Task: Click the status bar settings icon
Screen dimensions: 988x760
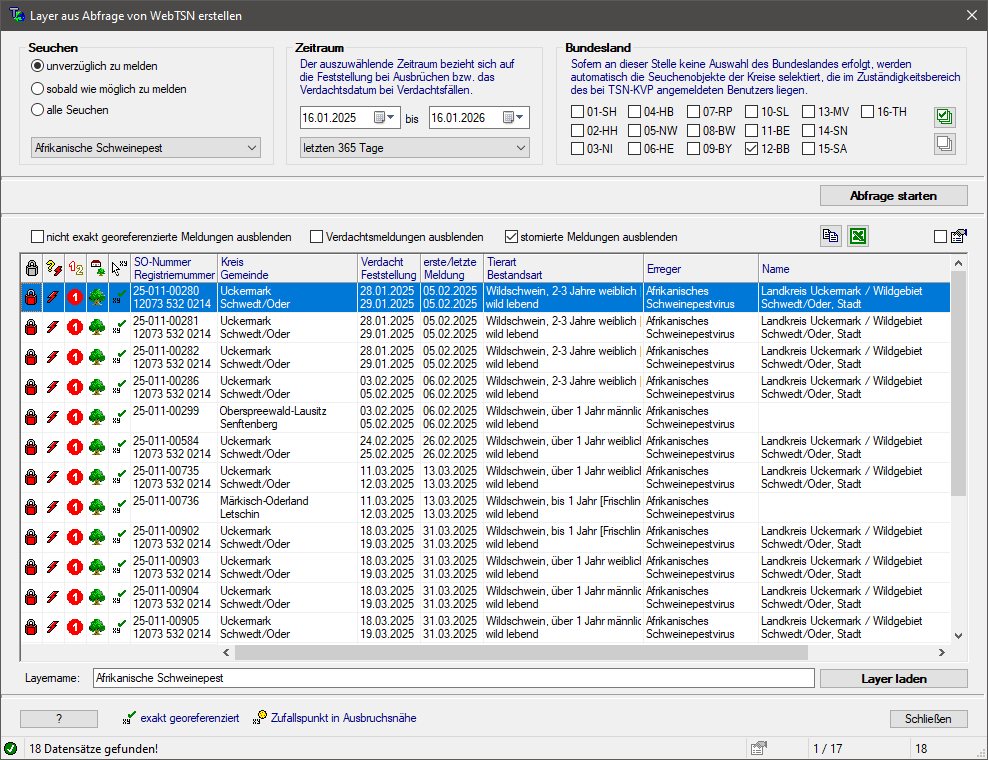Action: 759,749
